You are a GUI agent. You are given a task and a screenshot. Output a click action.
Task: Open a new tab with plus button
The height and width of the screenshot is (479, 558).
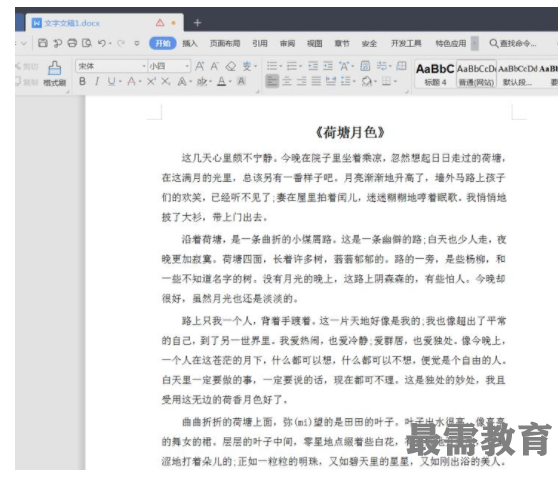[198, 23]
